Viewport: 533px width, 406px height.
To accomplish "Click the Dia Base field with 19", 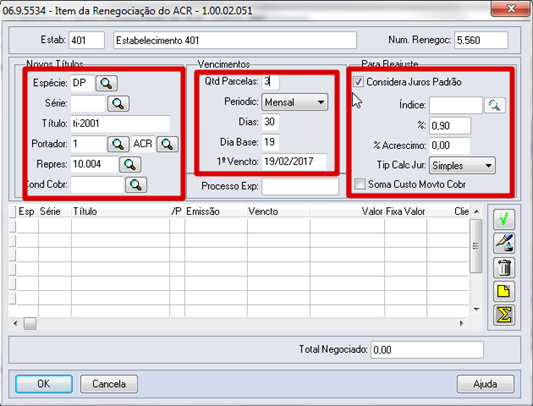I will click(271, 142).
